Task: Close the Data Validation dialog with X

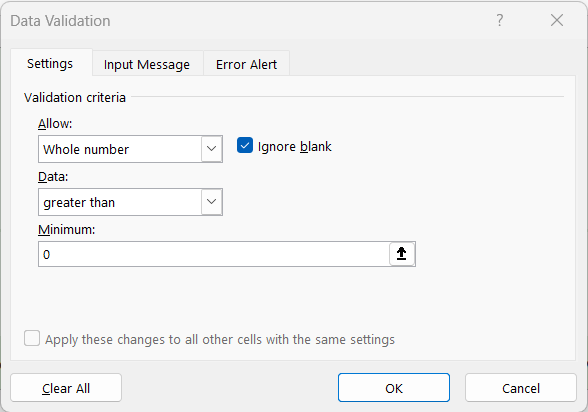Action: (557, 20)
